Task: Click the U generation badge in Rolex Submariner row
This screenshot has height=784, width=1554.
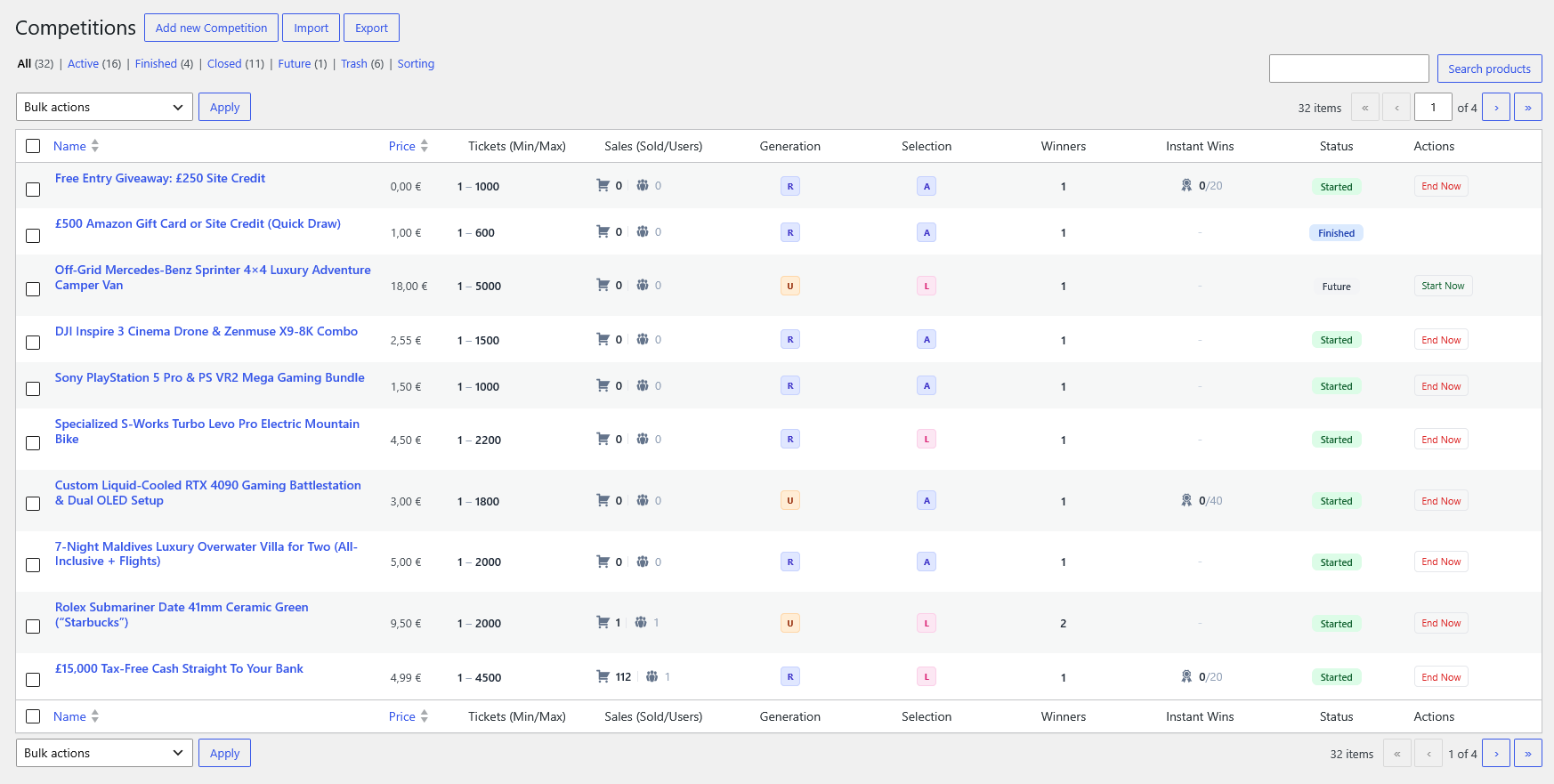Action: 789,623
